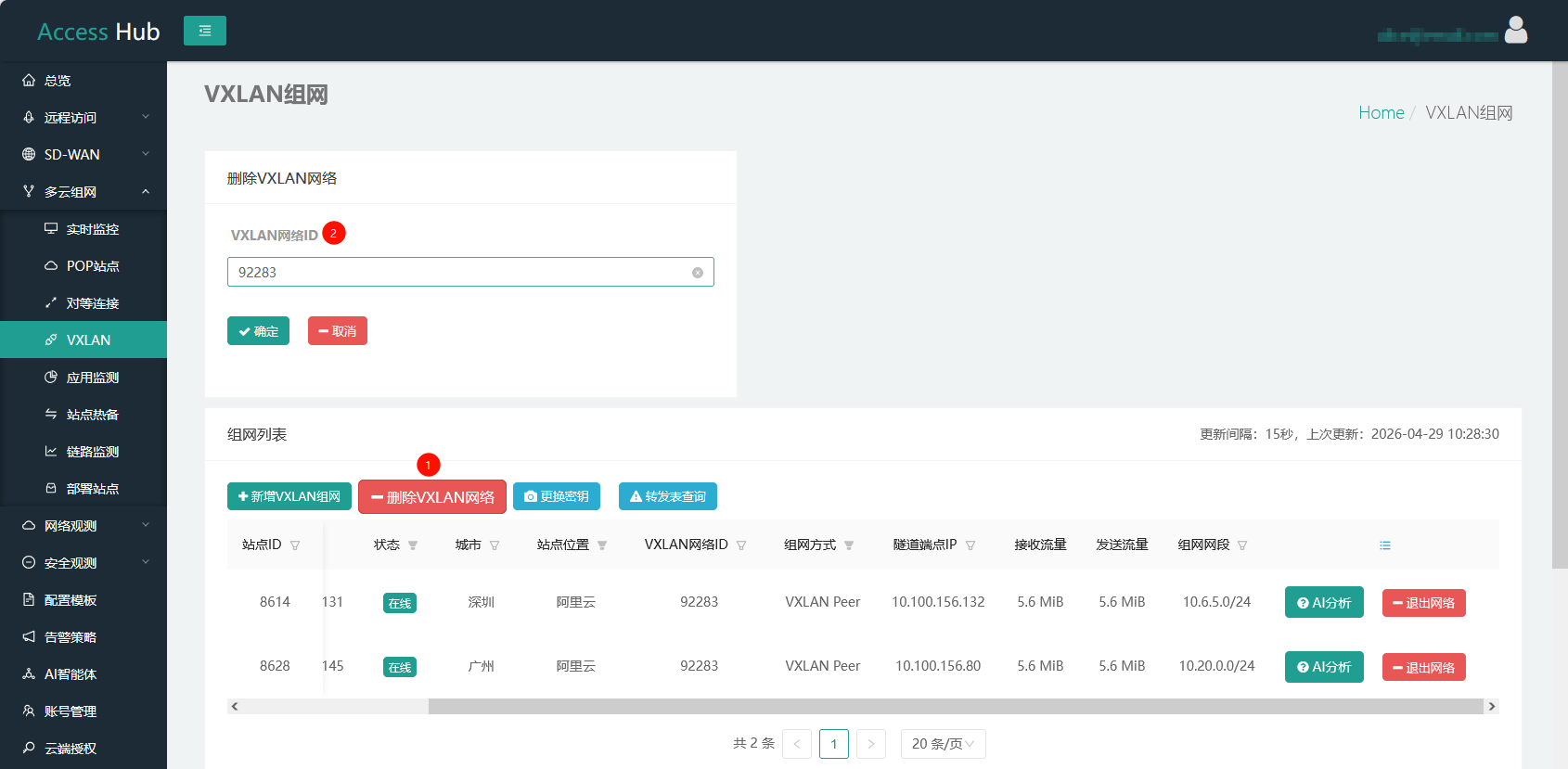Click AI分析 for site 8628

1324,667
